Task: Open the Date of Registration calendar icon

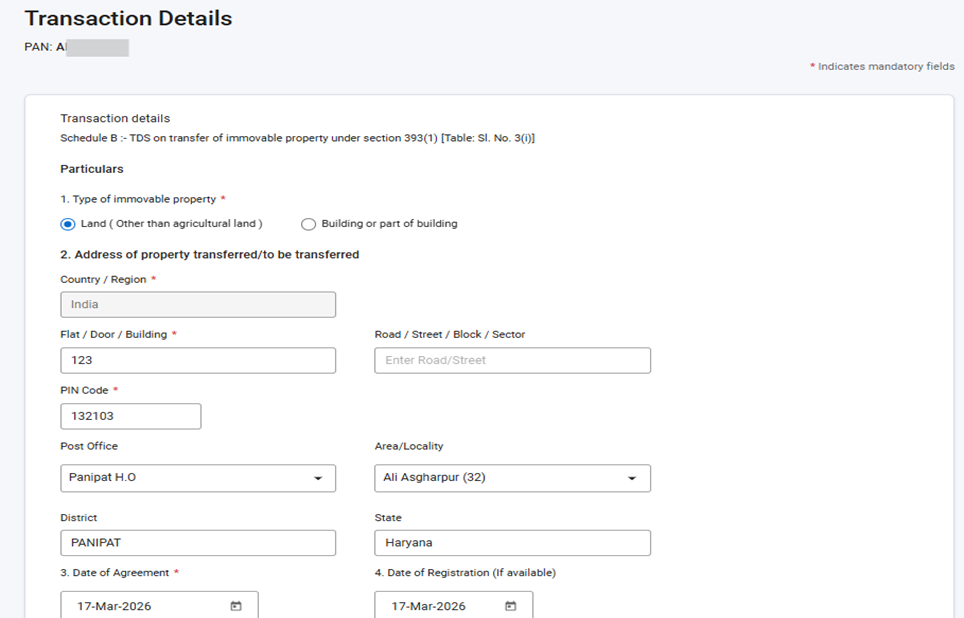Action: pyautogui.click(x=510, y=606)
